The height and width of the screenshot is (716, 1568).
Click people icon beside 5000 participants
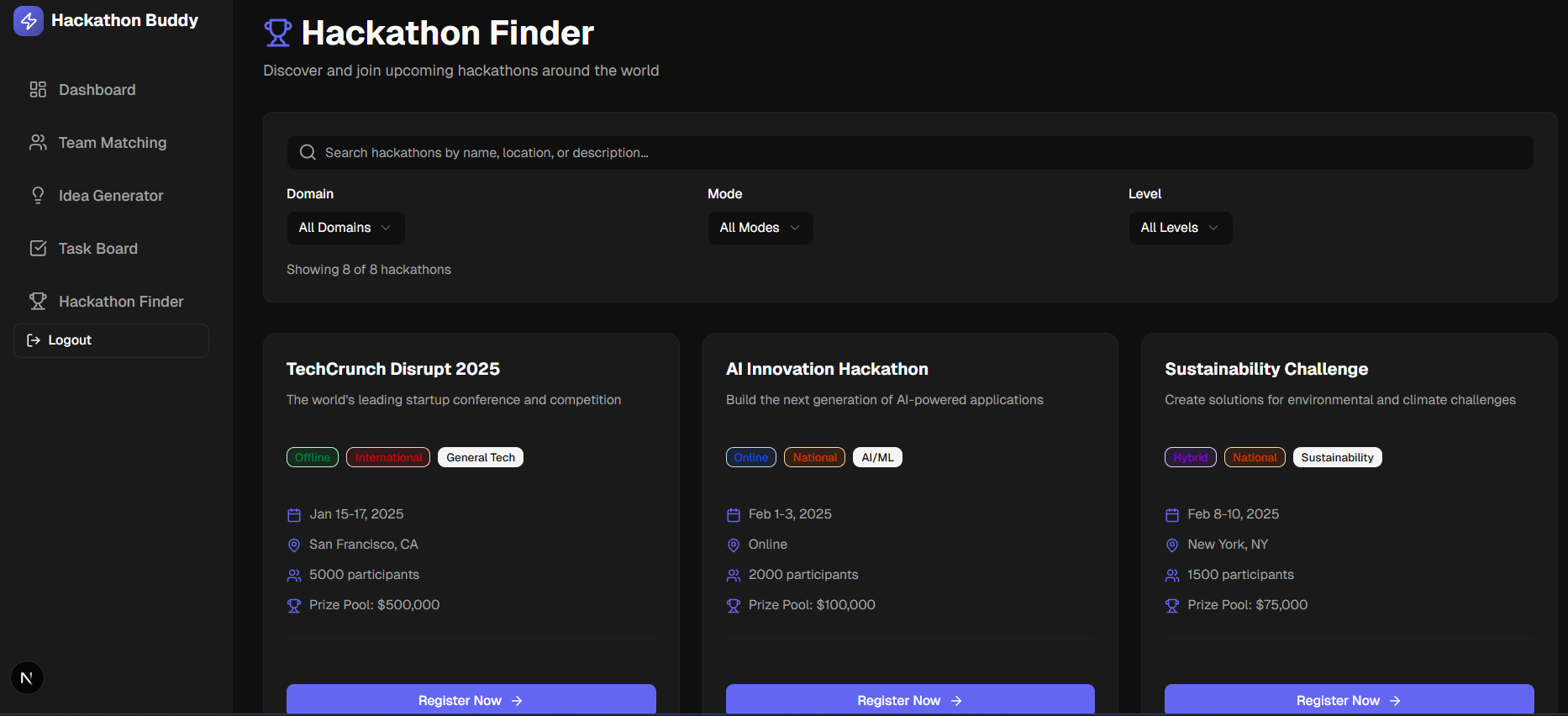coord(294,576)
